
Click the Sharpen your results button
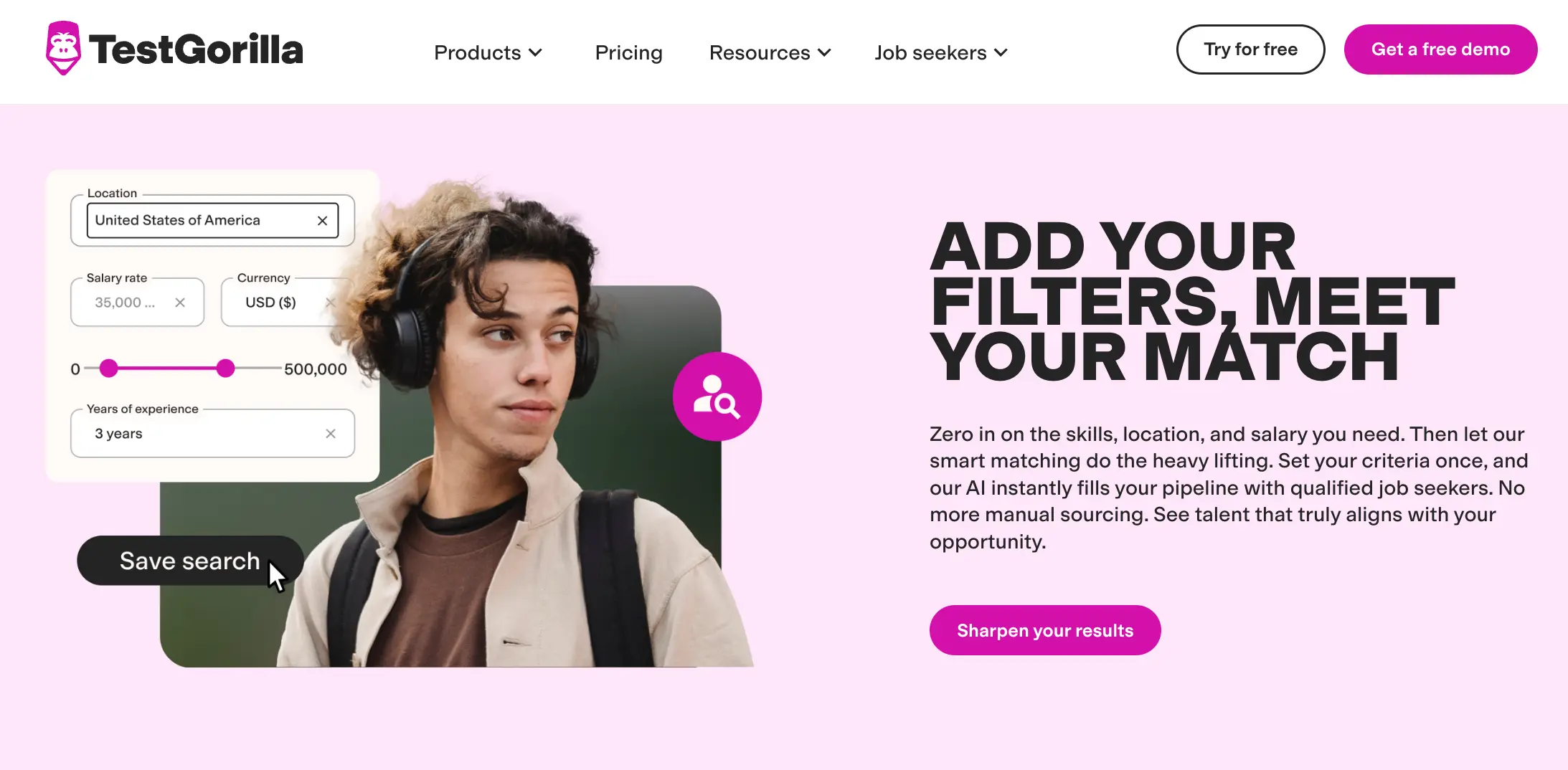[1044, 629]
